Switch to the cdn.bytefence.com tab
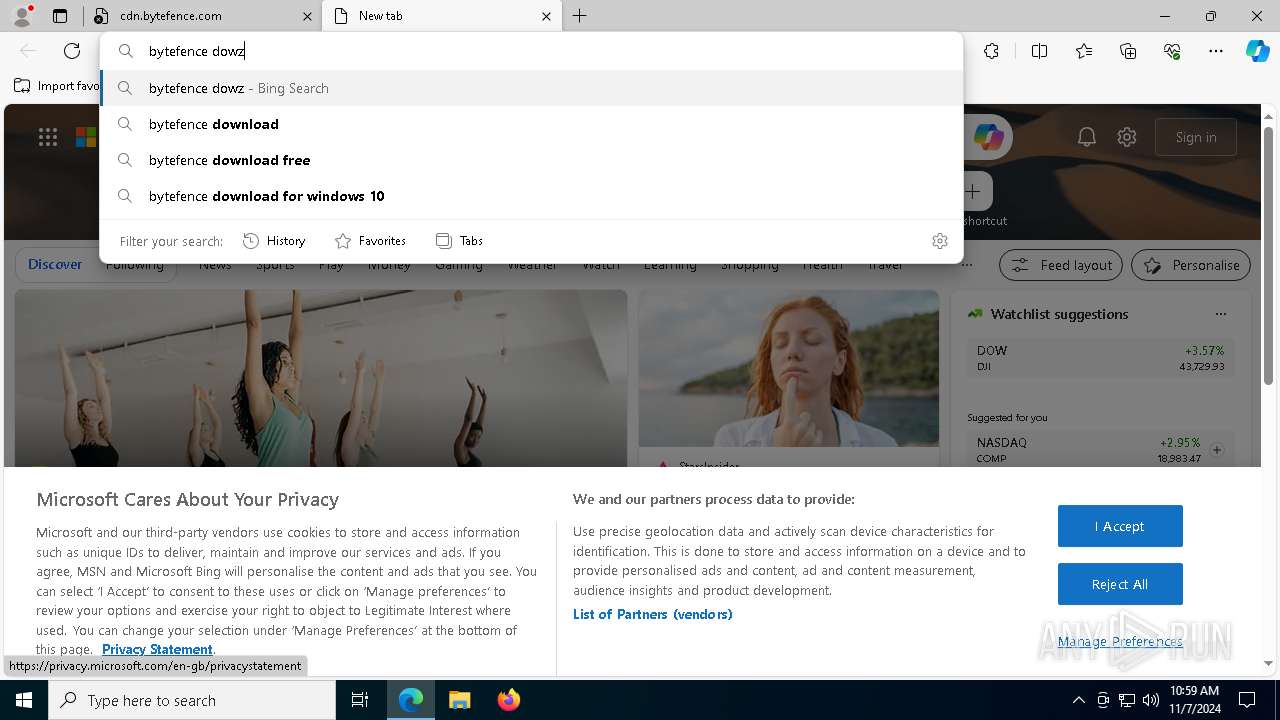 (201, 16)
